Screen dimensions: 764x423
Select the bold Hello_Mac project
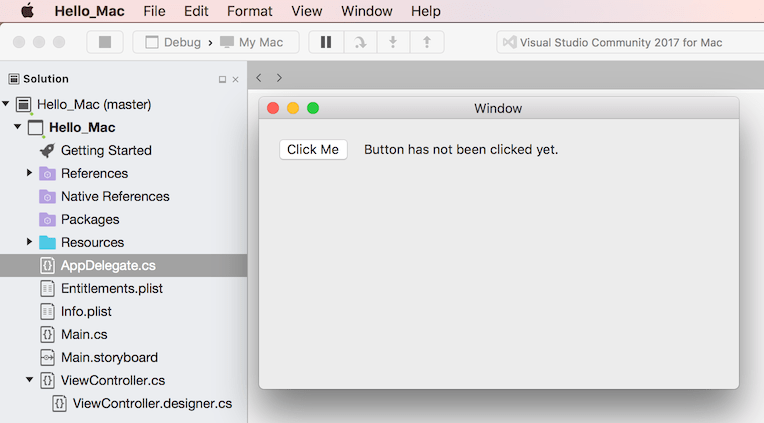click(x=82, y=127)
